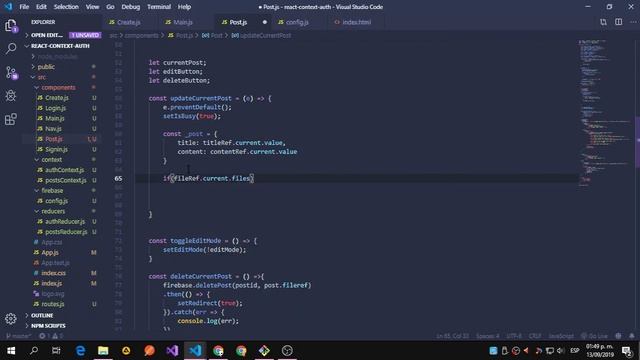Viewport: 640px width, 360px height.
Task: Split the editor to the right
Action: click(618, 22)
